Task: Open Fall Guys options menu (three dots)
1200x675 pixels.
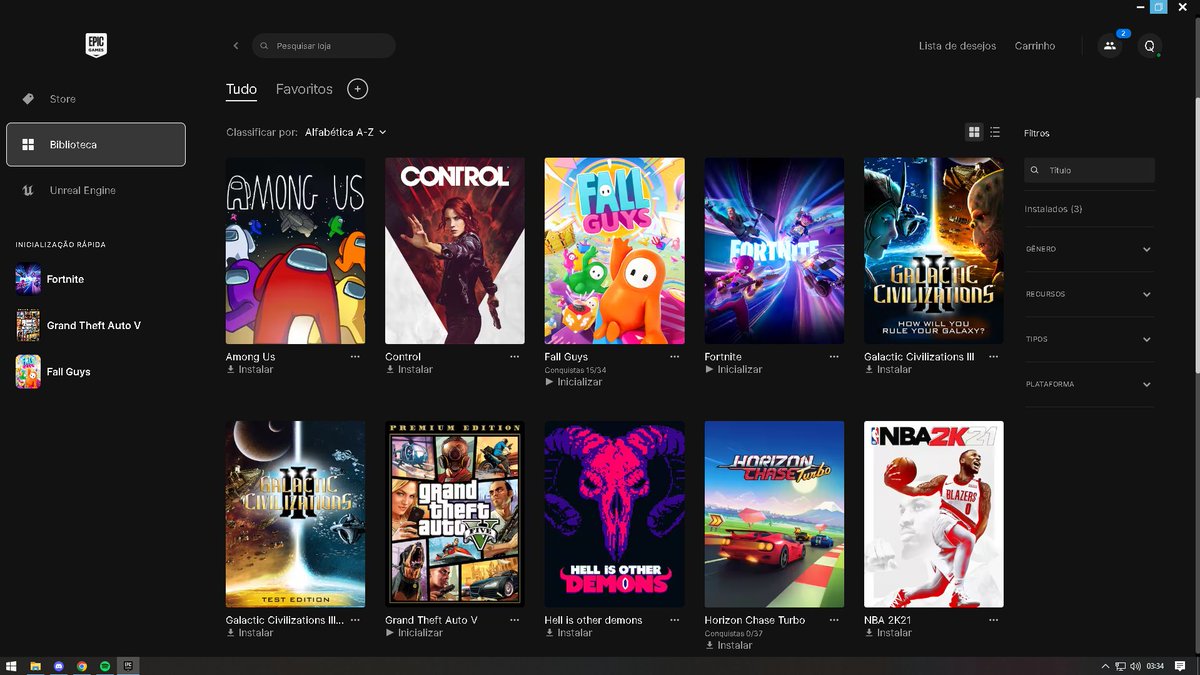Action: 675,357
